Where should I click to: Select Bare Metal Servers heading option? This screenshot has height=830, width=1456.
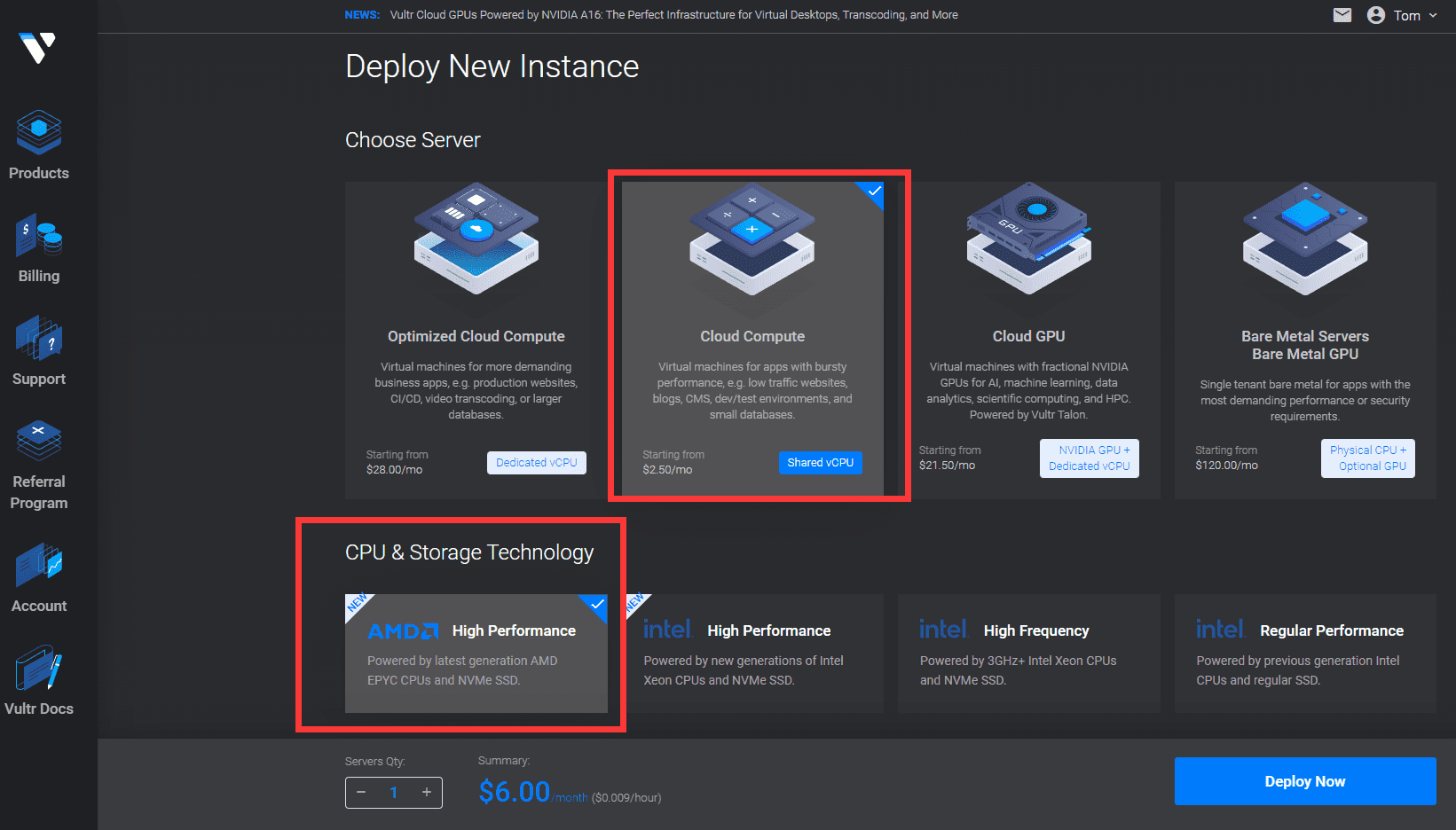(x=1305, y=336)
